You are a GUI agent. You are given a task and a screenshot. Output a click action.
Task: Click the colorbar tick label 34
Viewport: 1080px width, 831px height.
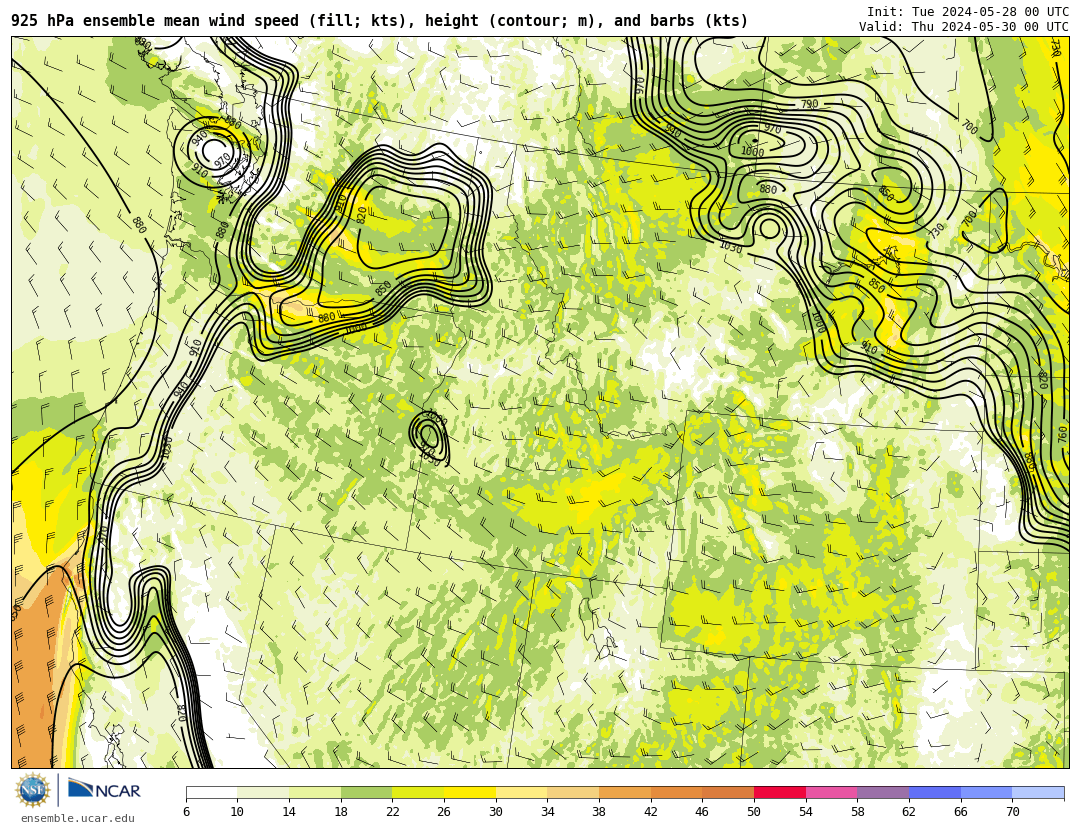click(x=547, y=812)
